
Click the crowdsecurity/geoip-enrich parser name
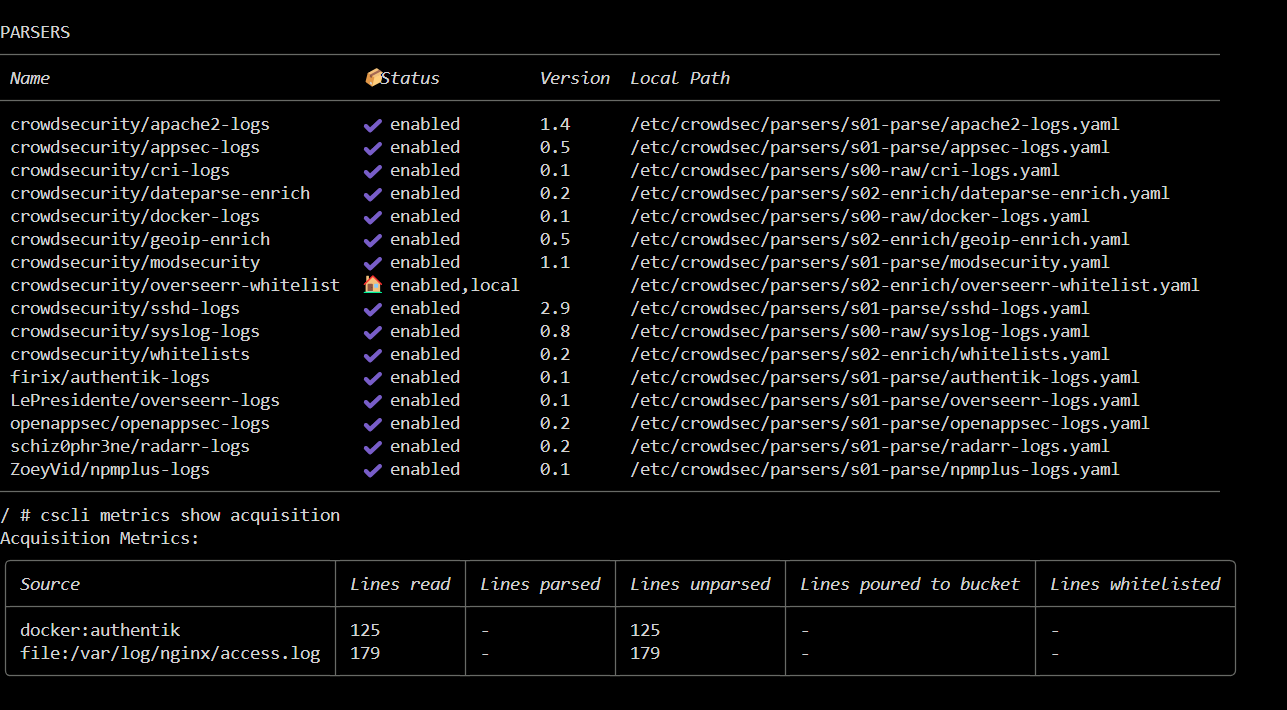click(140, 240)
